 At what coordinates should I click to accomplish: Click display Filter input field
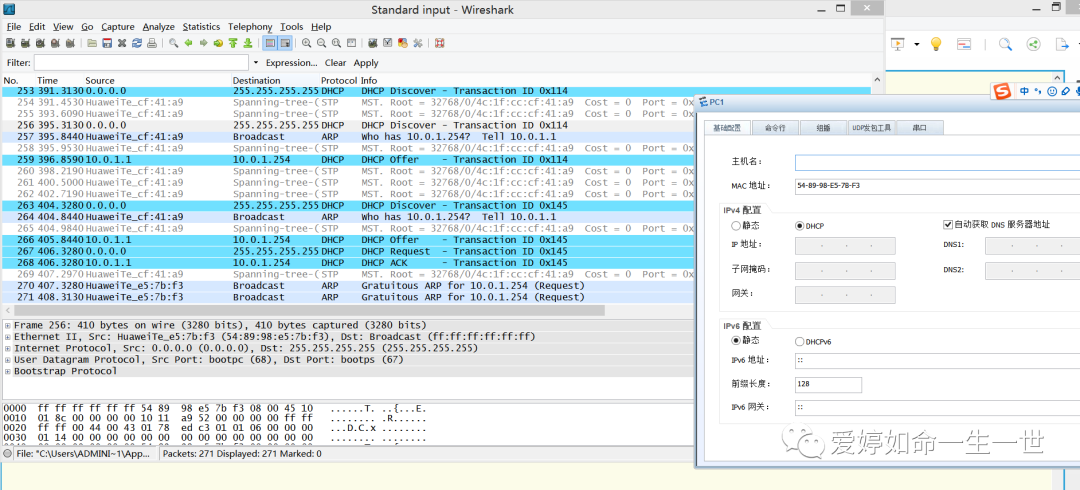(141, 63)
